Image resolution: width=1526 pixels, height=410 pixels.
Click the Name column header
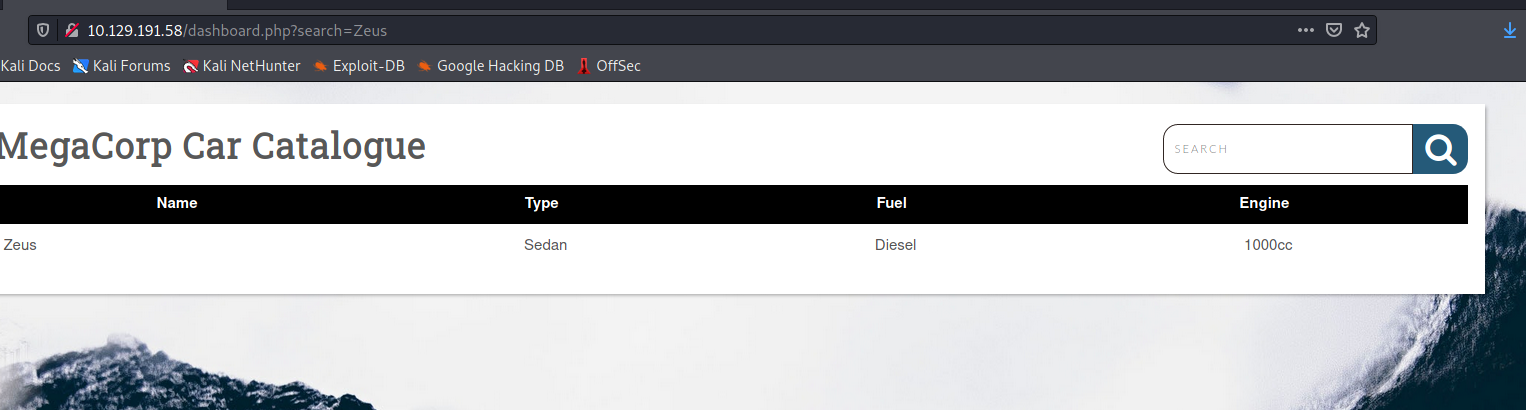[177, 203]
